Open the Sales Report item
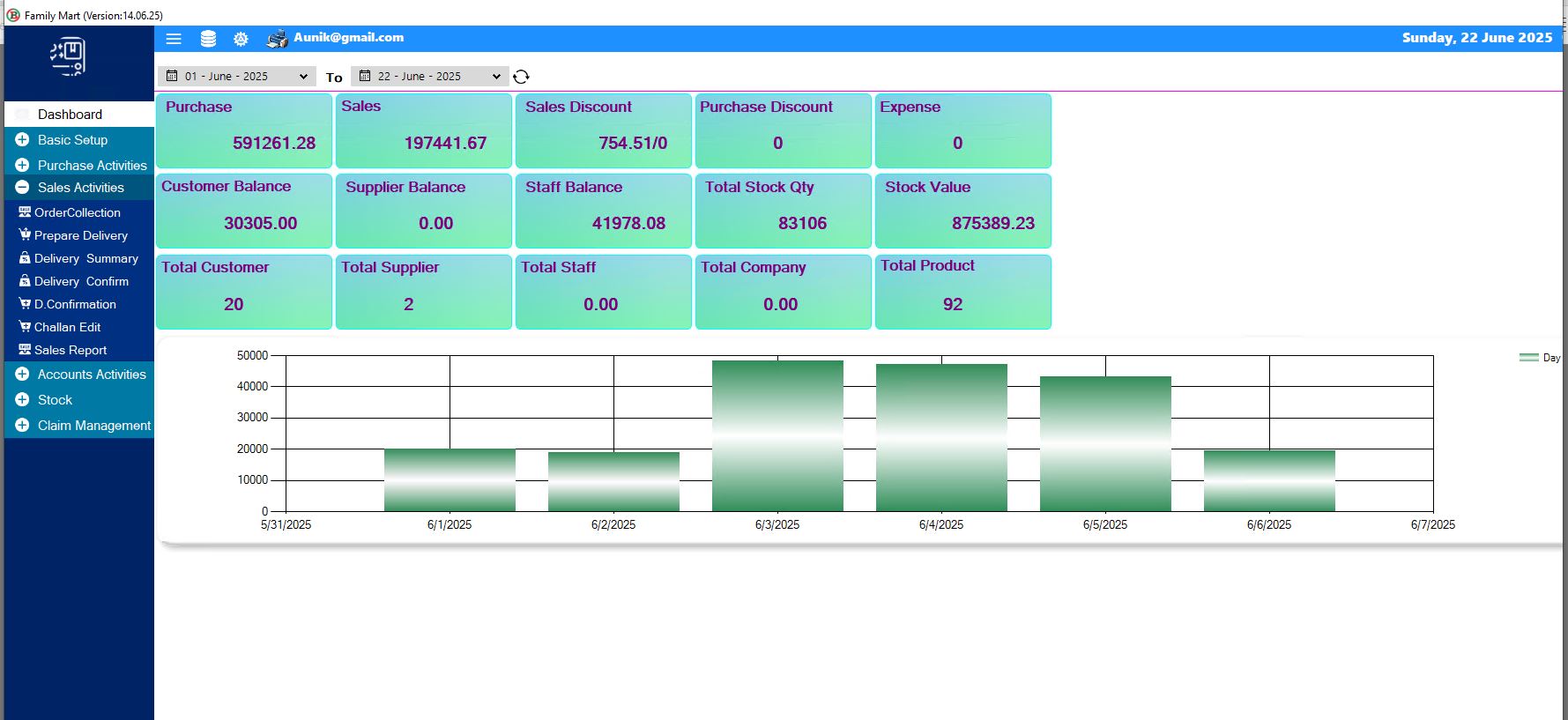Image resolution: width=1568 pixels, height=720 pixels. pos(71,350)
